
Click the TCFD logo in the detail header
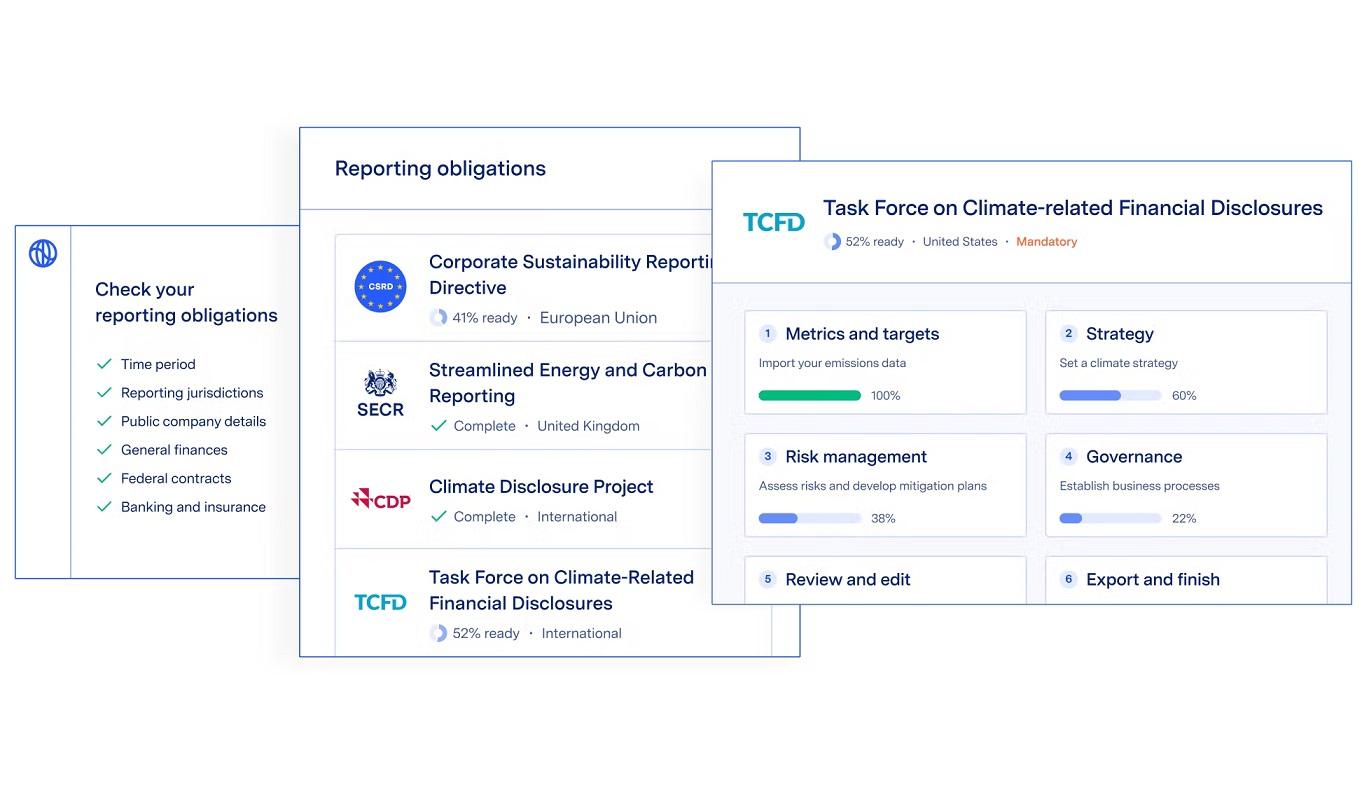[x=773, y=222]
